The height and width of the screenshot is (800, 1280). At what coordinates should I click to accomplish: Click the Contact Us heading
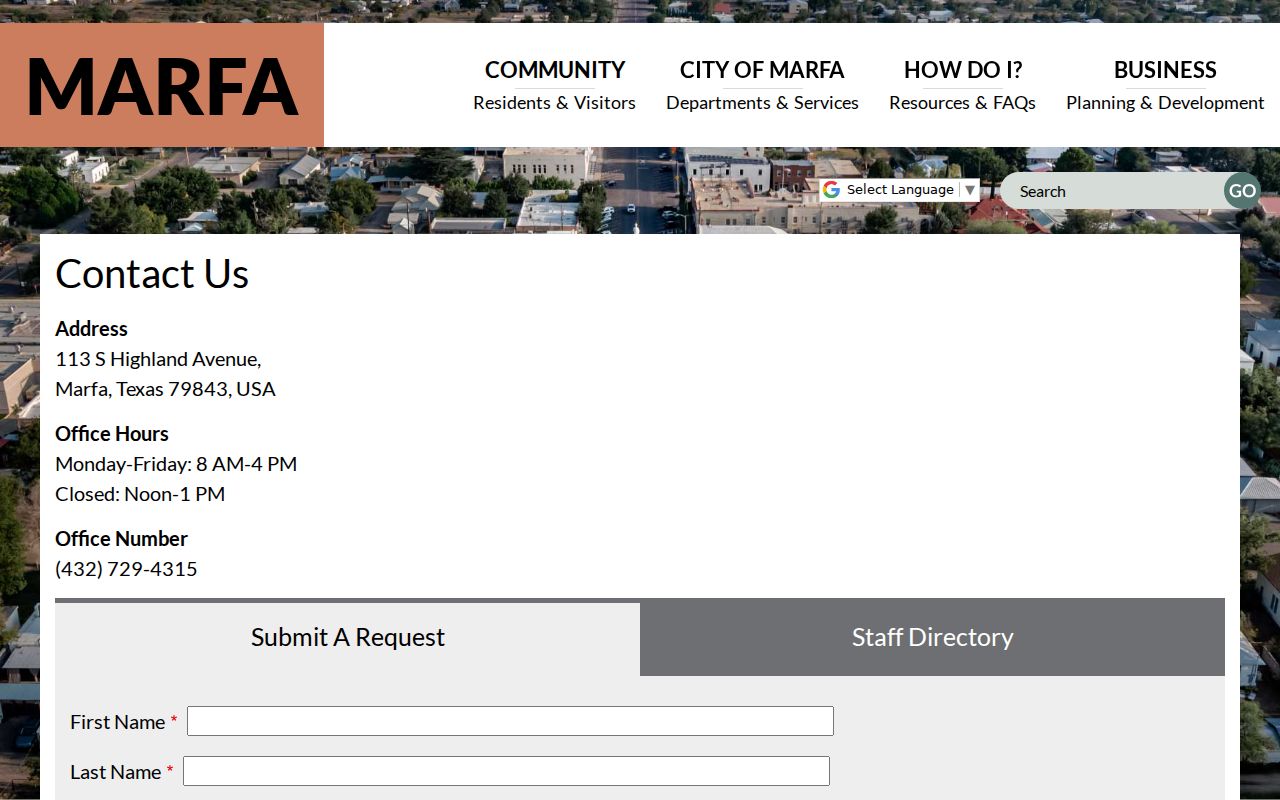tap(152, 274)
